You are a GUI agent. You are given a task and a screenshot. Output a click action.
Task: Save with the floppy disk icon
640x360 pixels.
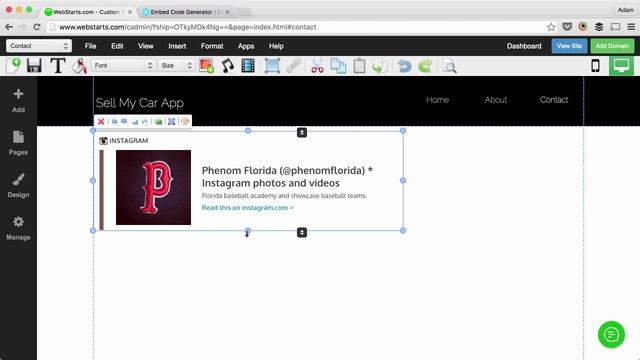[34, 66]
